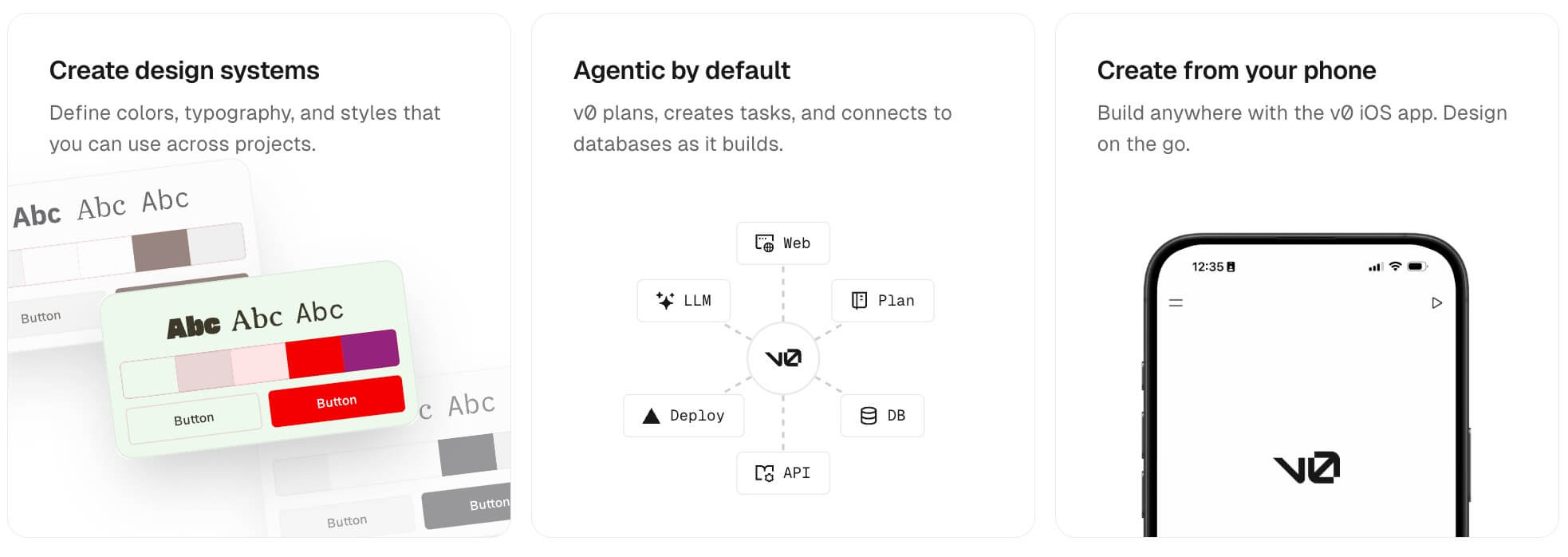1568x557 pixels.
Task: Click the Plan notebook icon
Action: [859, 300]
